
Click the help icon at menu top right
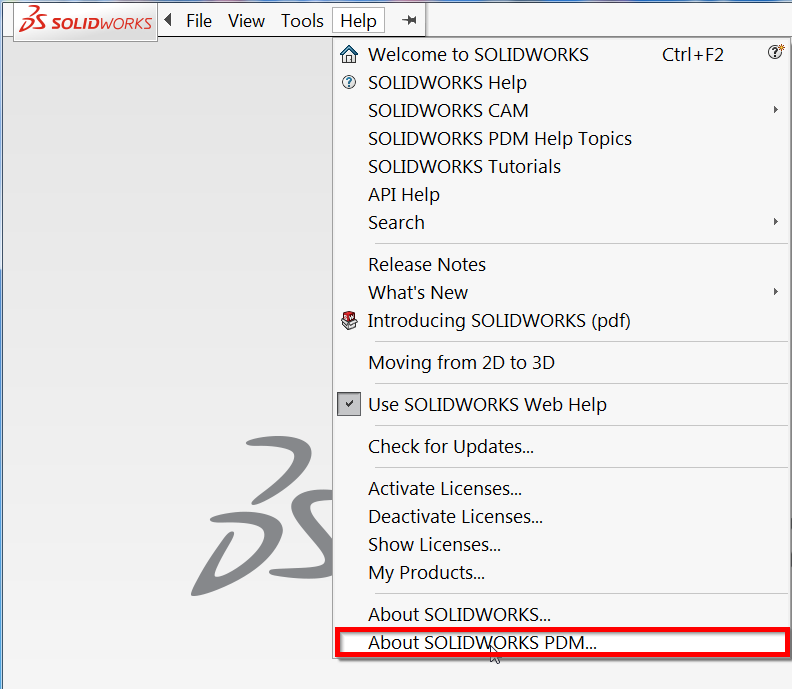click(x=775, y=52)
